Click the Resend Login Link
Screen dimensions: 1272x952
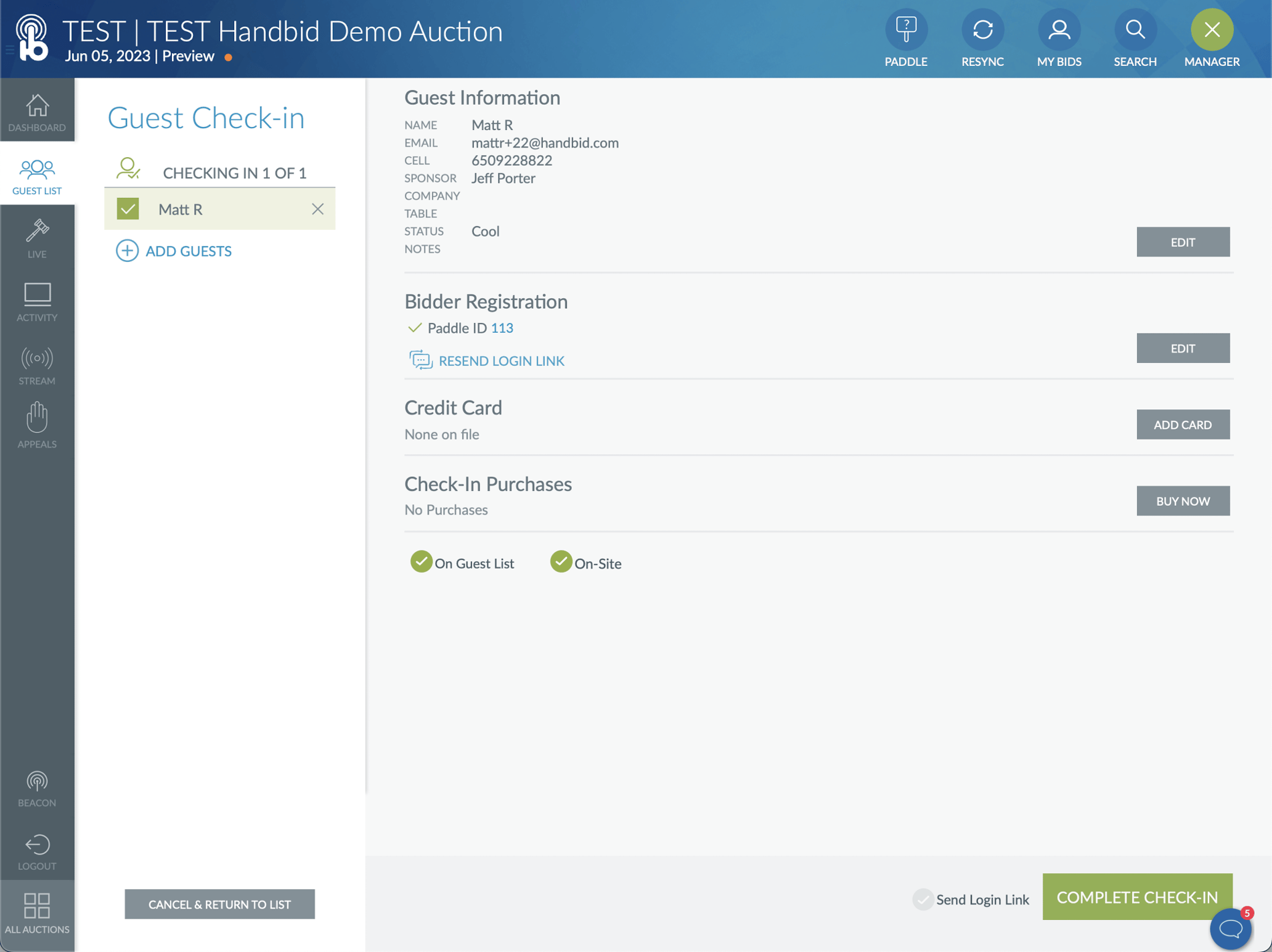pos(500,361)
